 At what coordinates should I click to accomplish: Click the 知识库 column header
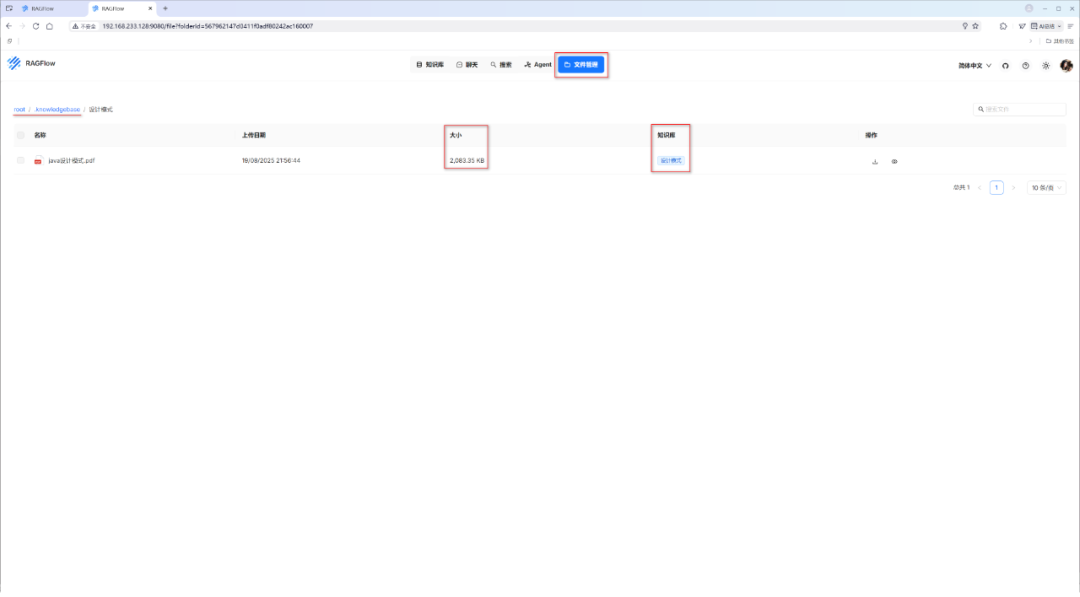(x=666, y=135)
